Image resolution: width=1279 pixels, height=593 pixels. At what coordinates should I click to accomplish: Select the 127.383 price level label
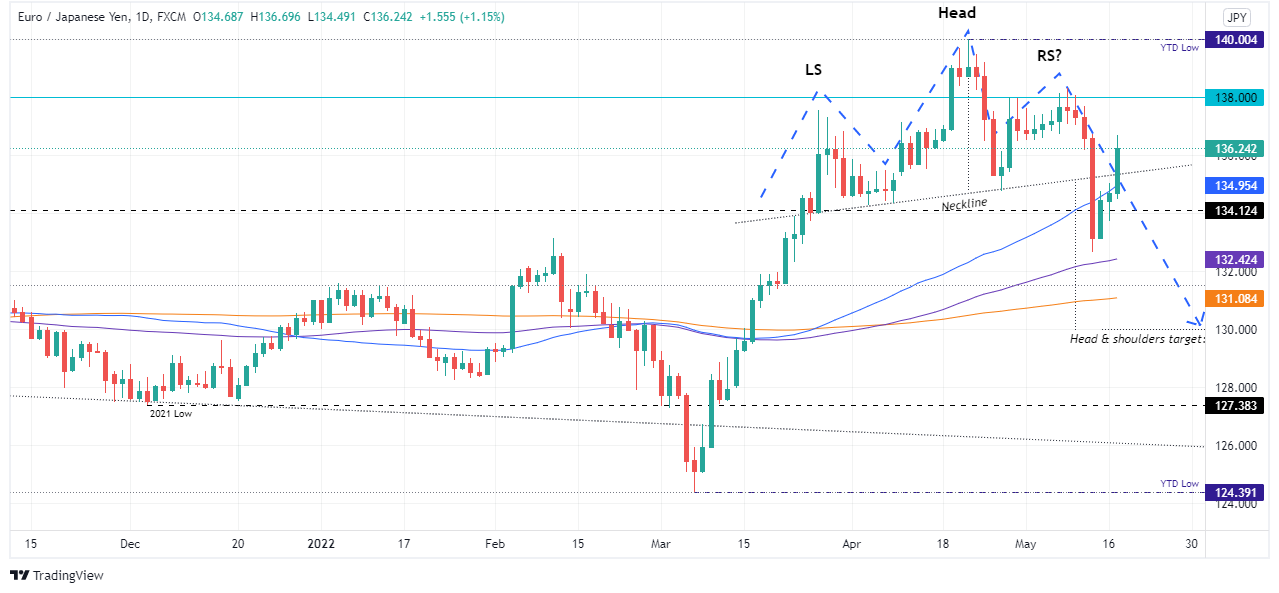pyautogui.click(x=1235, y=405)
